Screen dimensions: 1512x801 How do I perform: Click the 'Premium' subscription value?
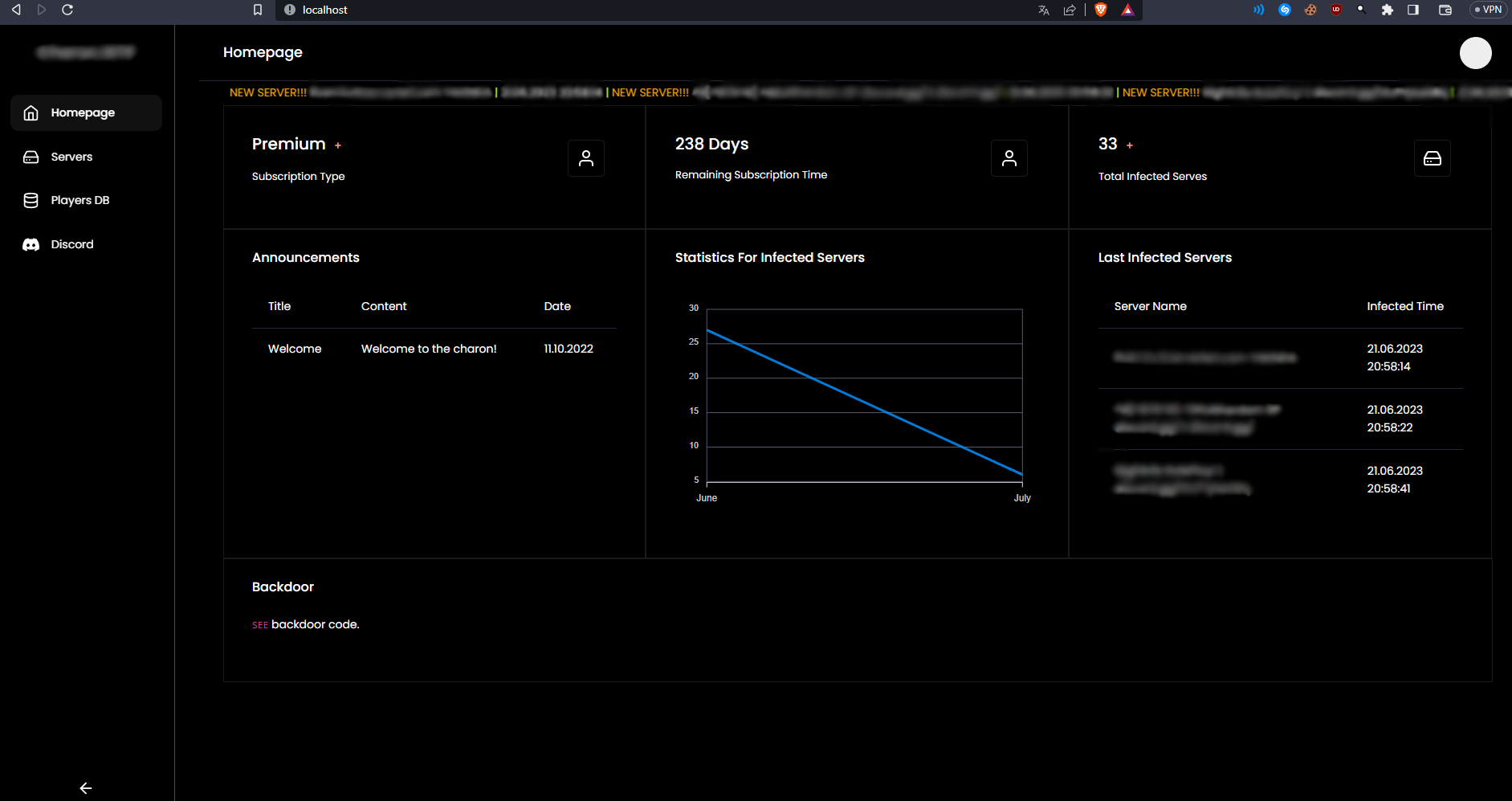[289, 144]
